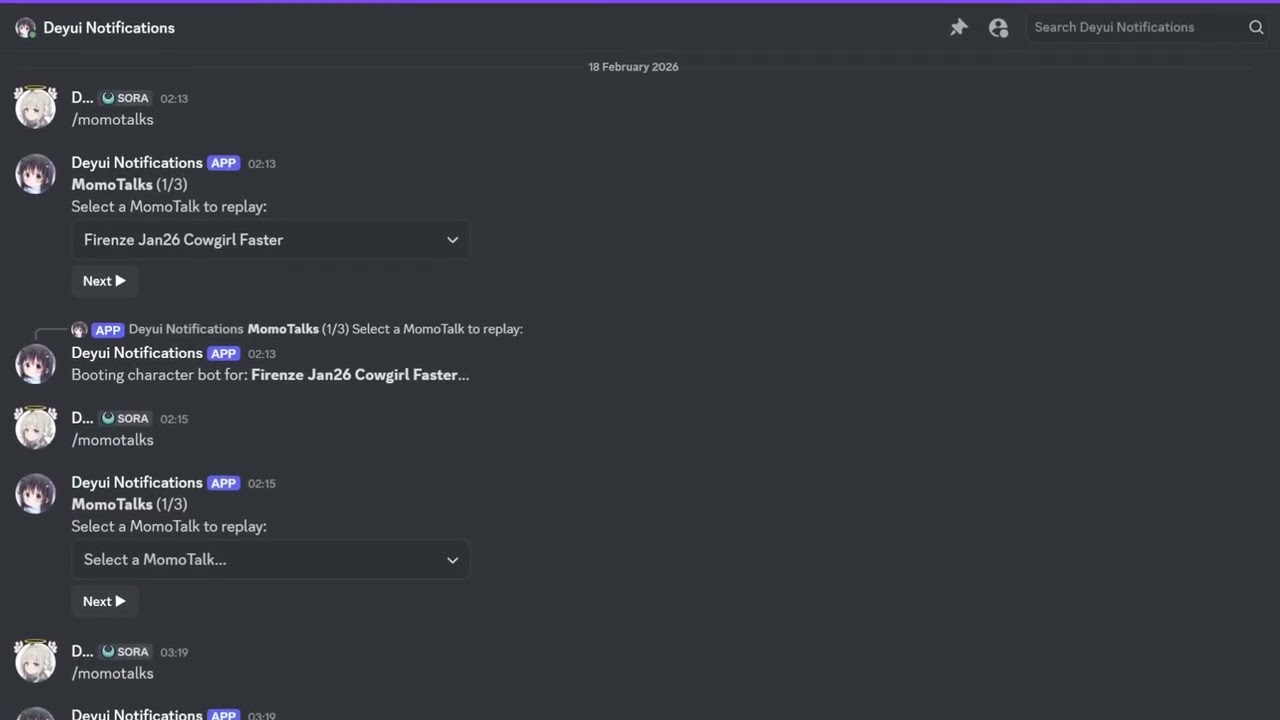Click user avatar beside 02:15 /momotalks command
1280x720 pixels.
(x=35, y=428)
